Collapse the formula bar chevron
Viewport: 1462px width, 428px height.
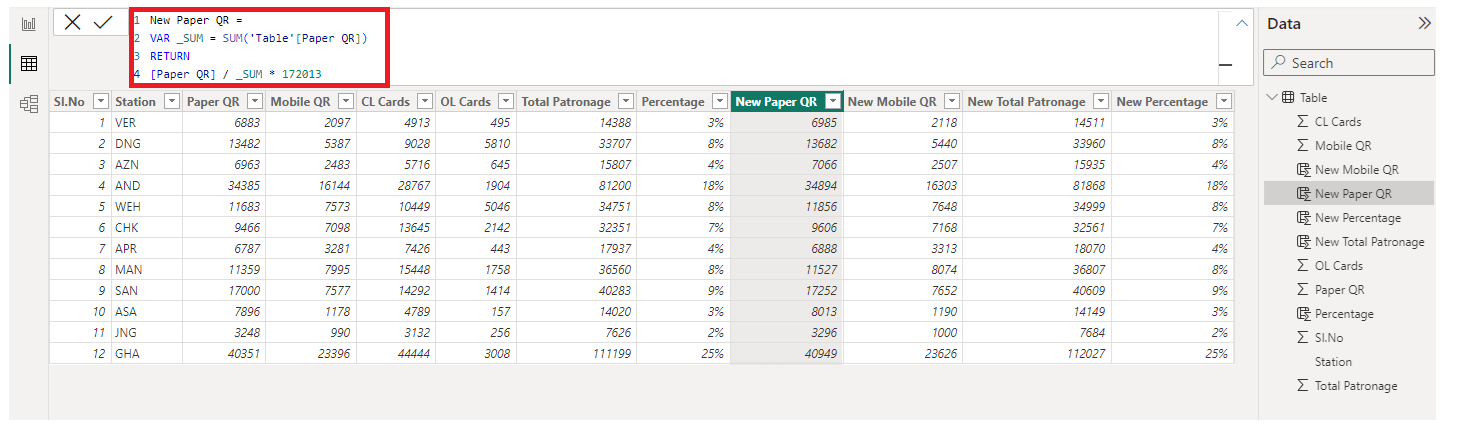click(x=1241, y=23)
